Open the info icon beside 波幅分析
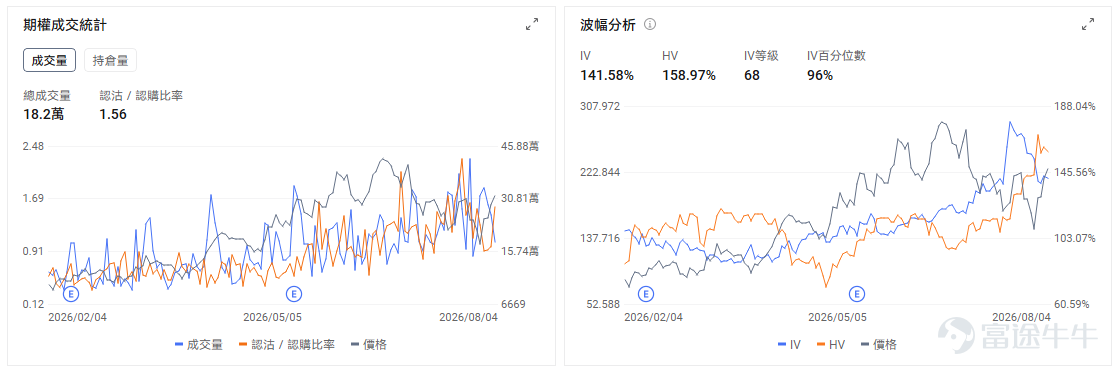Image resolution: width=1118 pixels, height=372 pixels. click(x=650, y=24)
